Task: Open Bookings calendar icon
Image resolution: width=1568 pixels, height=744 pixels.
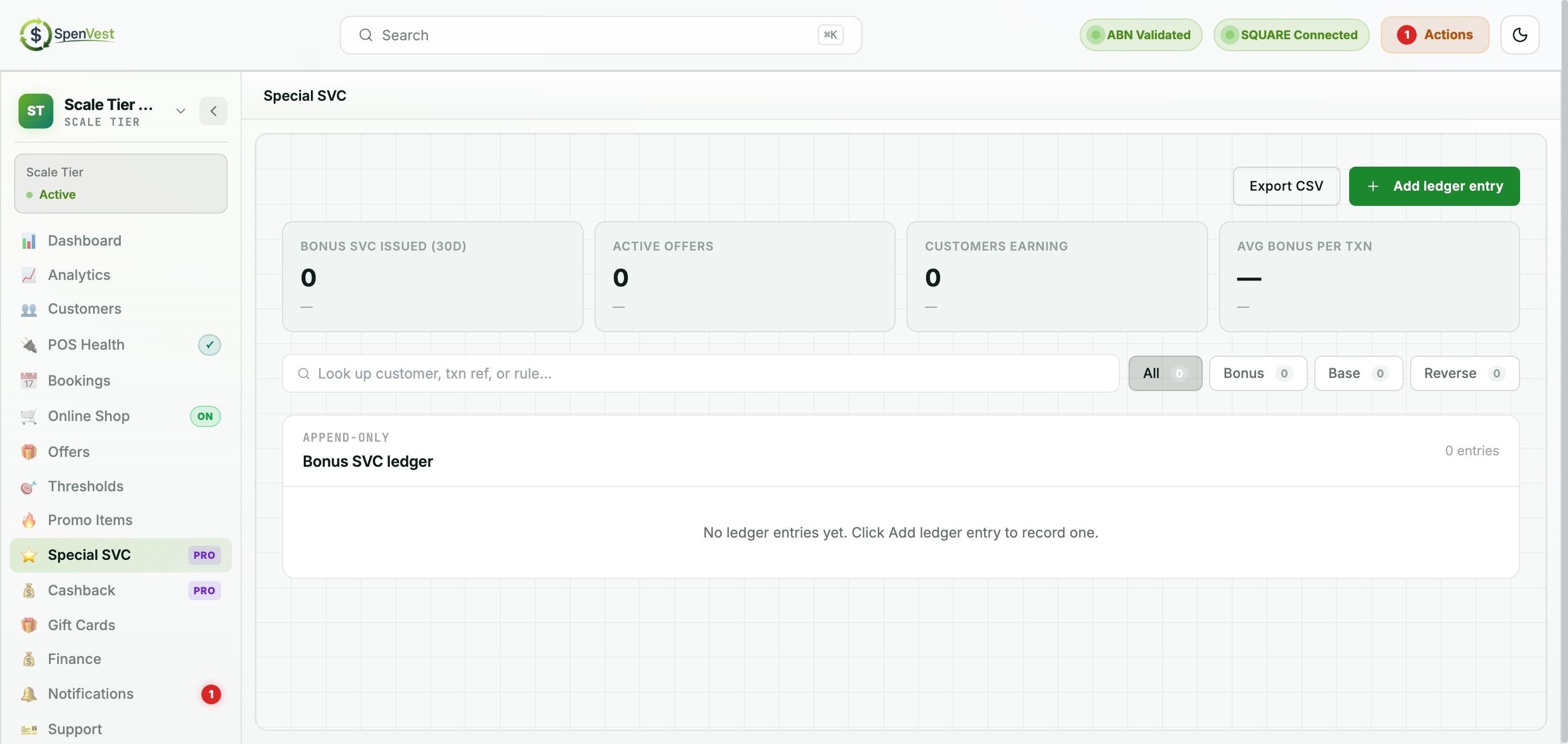Action: point(29,381)
